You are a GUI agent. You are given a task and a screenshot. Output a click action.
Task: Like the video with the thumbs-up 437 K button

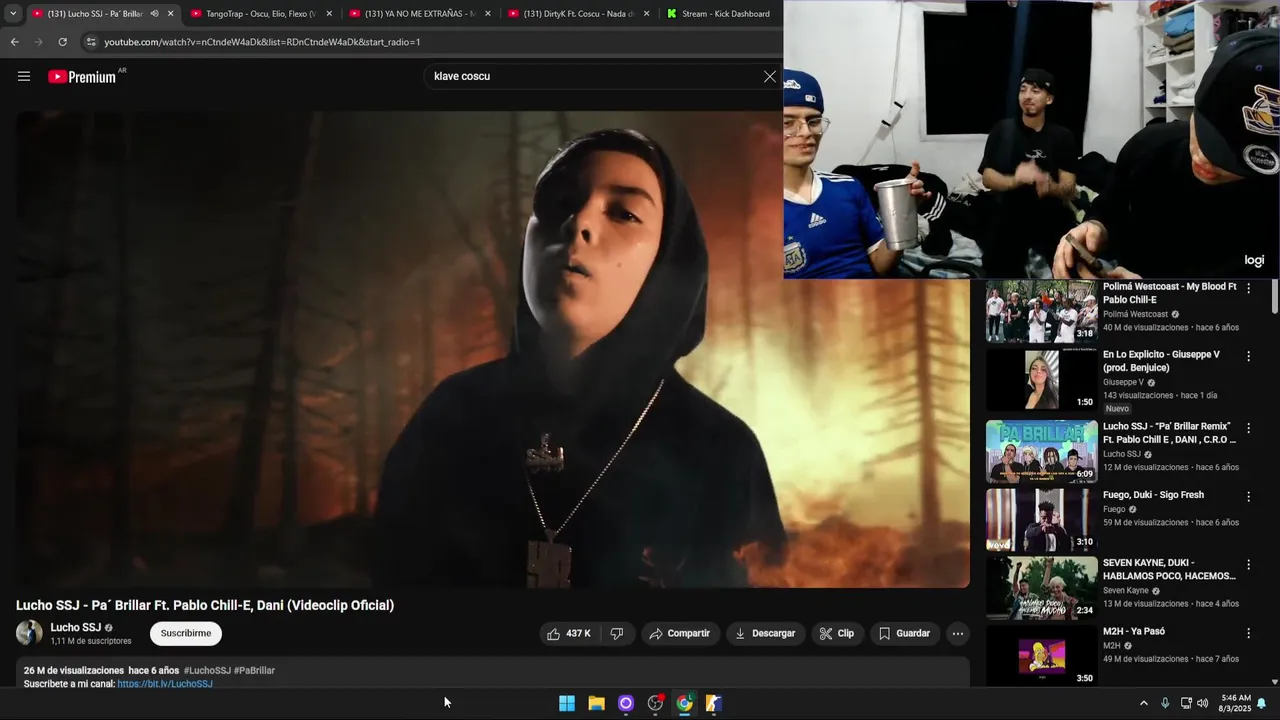(568, 633)
